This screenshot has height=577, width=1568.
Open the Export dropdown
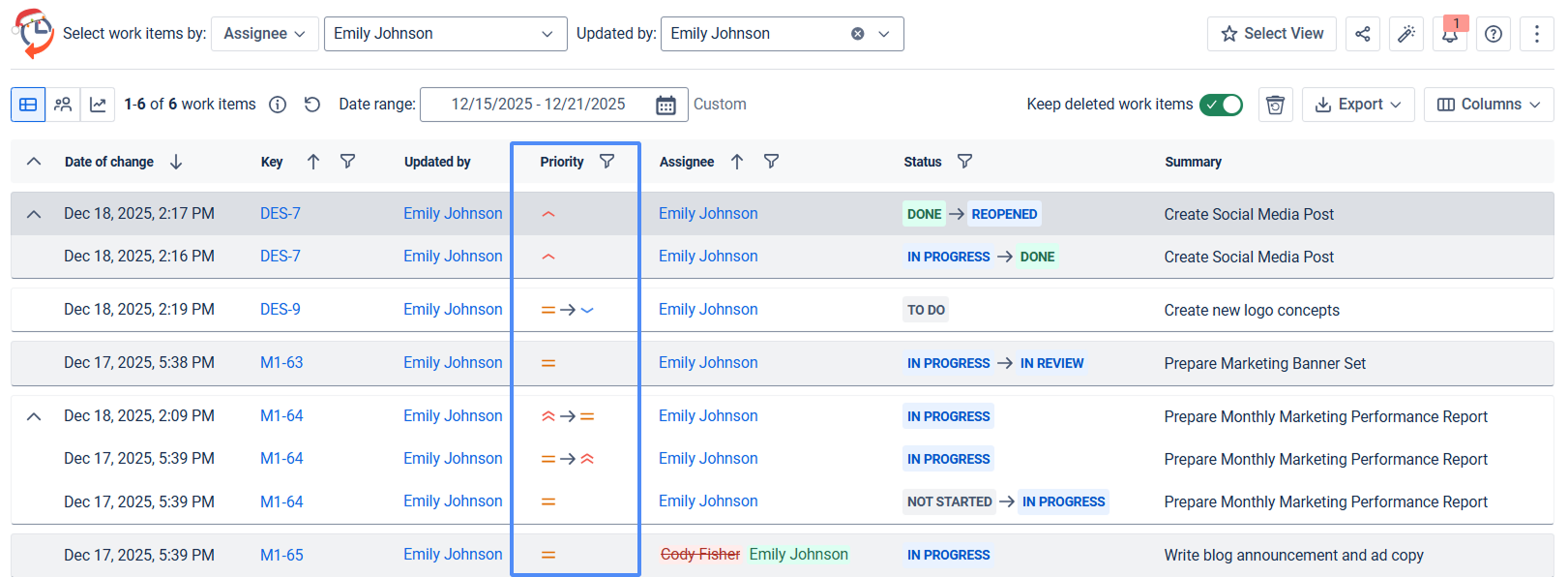click(x=1358, y=105)
